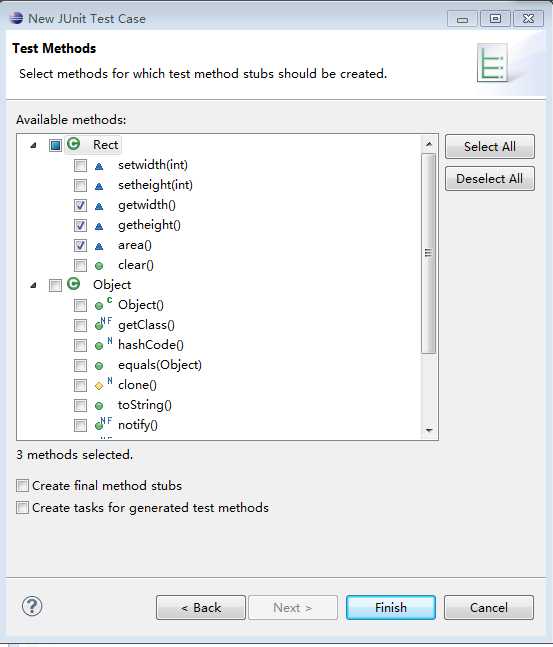Screen dimensions: 553x647
Task: Check the Object class checkbox
Action: point(55,285)
